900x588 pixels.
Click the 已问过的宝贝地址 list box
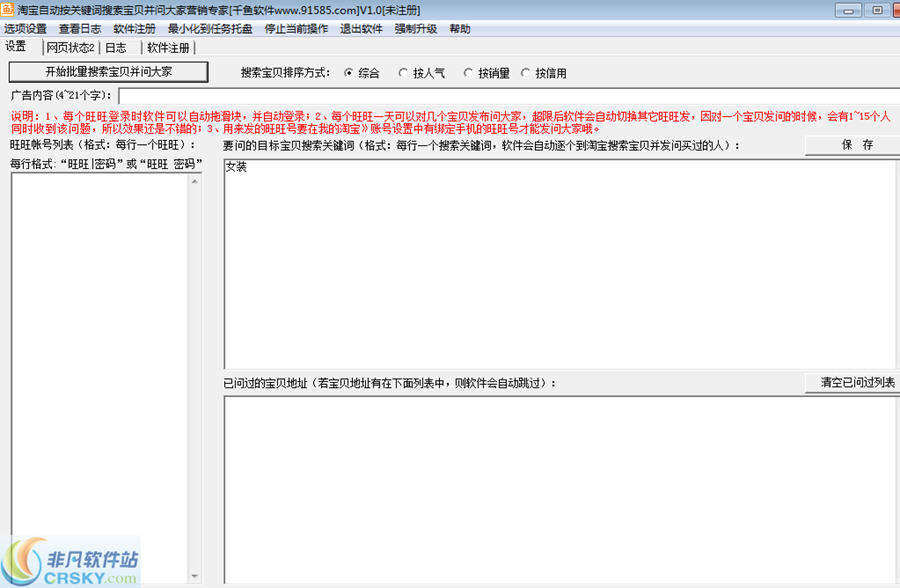pyautogui.click(x=560, y=490)
